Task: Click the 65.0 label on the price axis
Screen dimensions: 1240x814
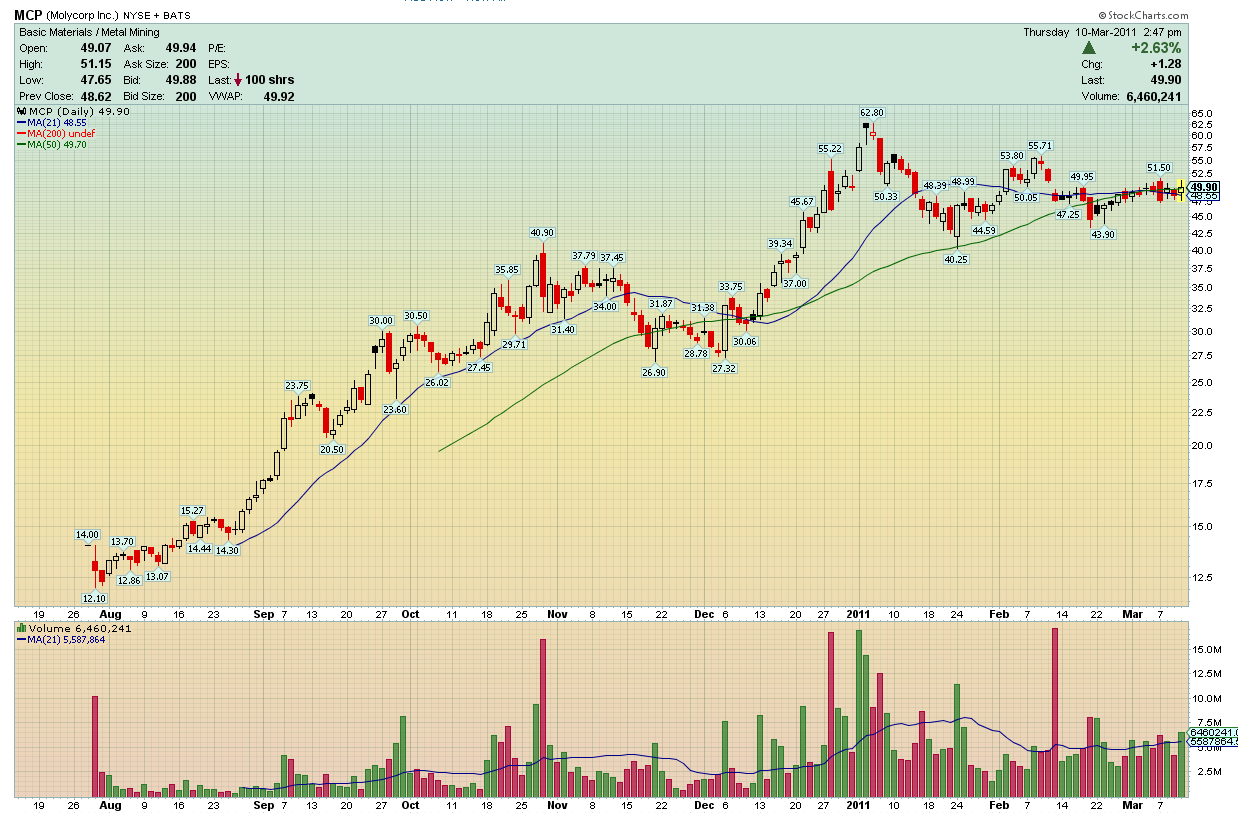Action: 1203,113
